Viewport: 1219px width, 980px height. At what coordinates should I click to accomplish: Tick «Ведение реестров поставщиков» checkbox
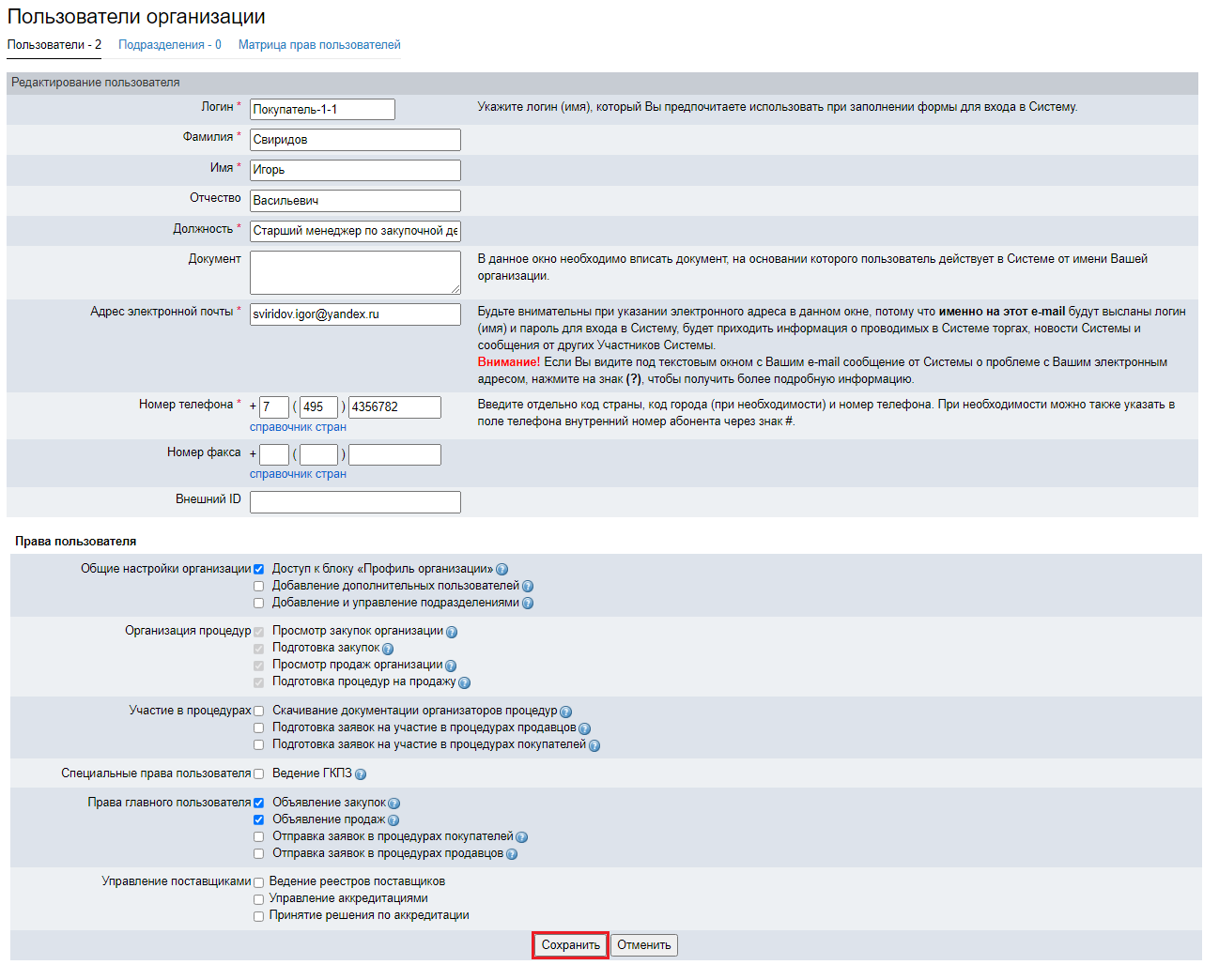click(x=259, y=882)
